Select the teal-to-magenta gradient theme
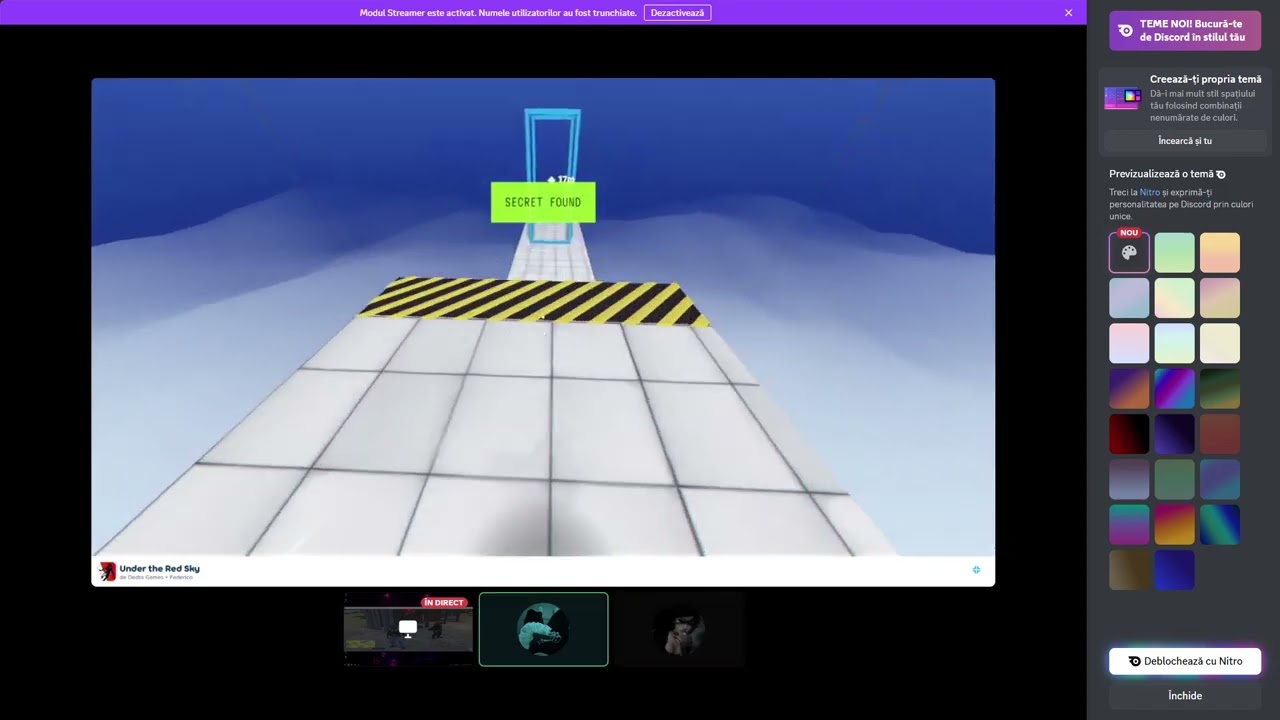Screen dimensions: 1280x720 point(1129,525)
